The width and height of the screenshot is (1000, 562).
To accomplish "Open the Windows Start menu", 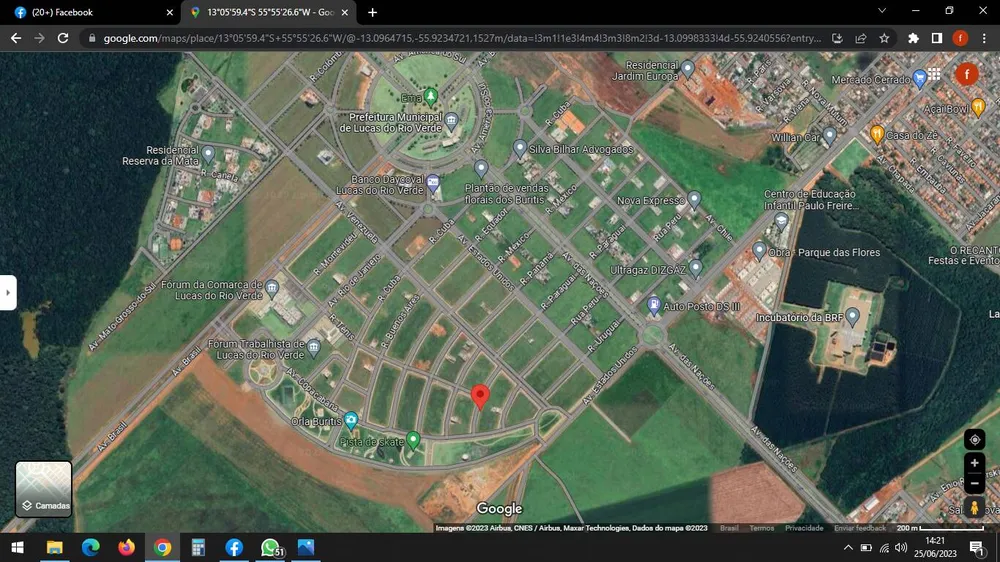I will coord(17,547).
